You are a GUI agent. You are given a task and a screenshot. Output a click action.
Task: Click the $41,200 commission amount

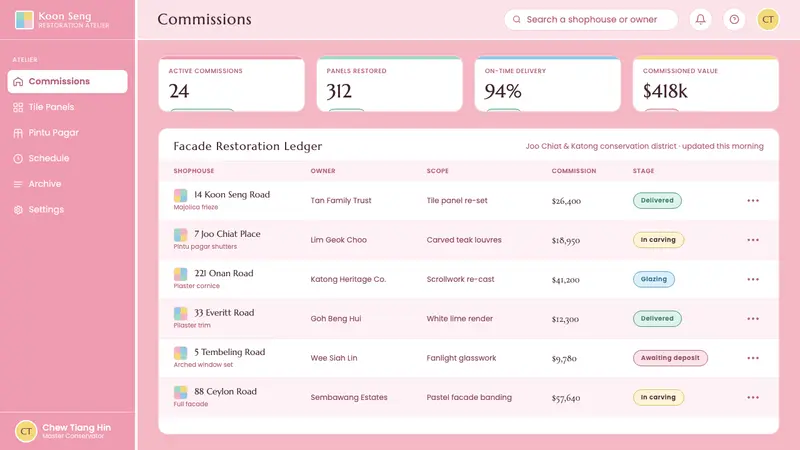(565, 280)
